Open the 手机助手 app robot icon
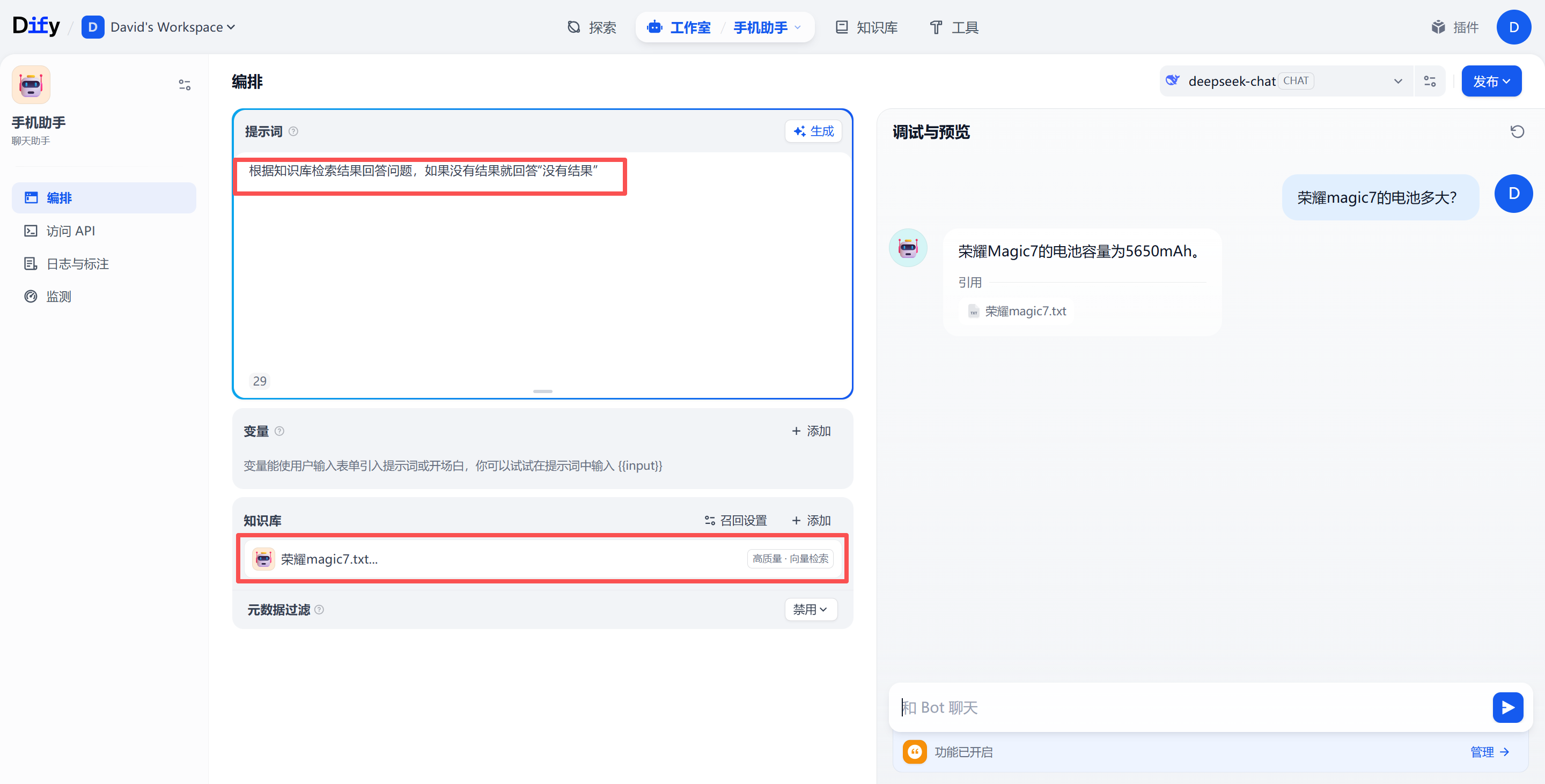The height and width of the screenshot is (784, 1545). [31, 85]
